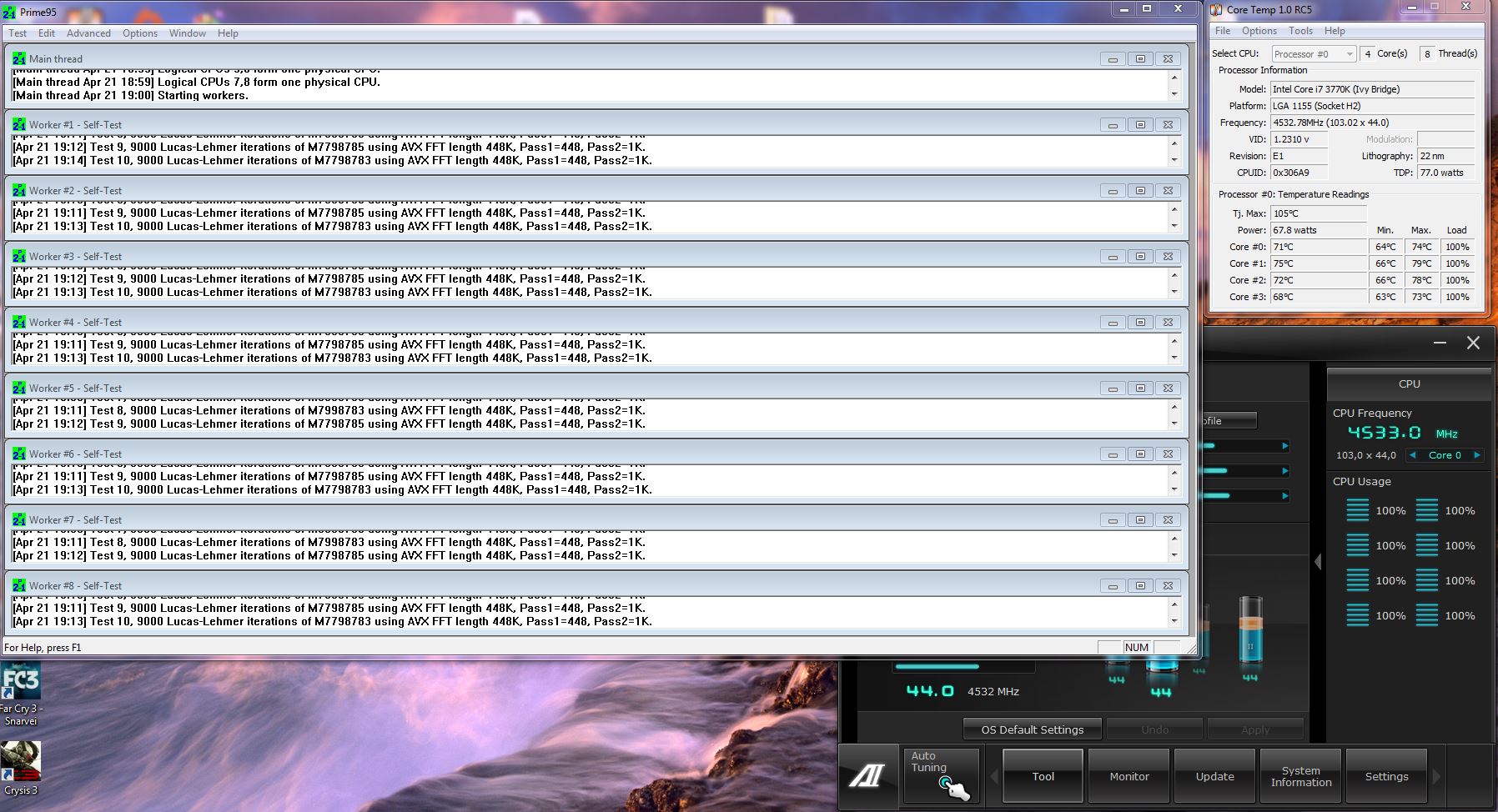Click the Core #1 temperature value 75°C

coord(1319,263)
